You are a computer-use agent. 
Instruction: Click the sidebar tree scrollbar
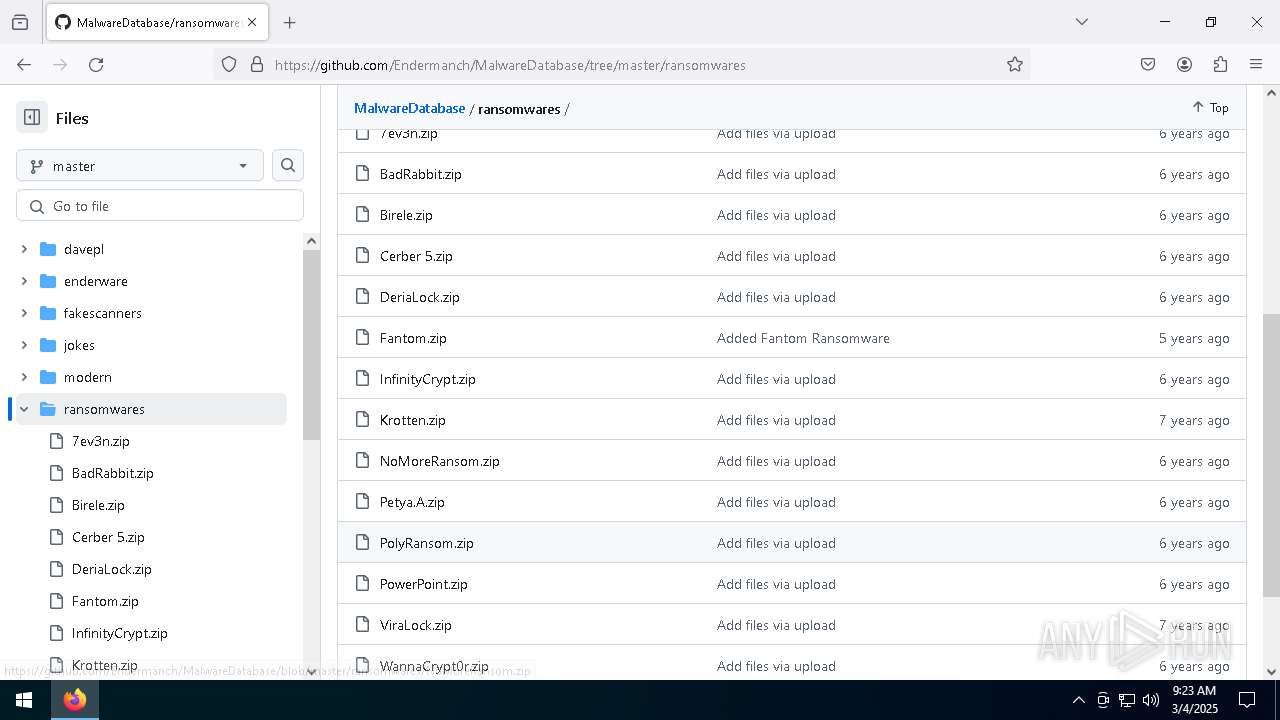[311, 345]
